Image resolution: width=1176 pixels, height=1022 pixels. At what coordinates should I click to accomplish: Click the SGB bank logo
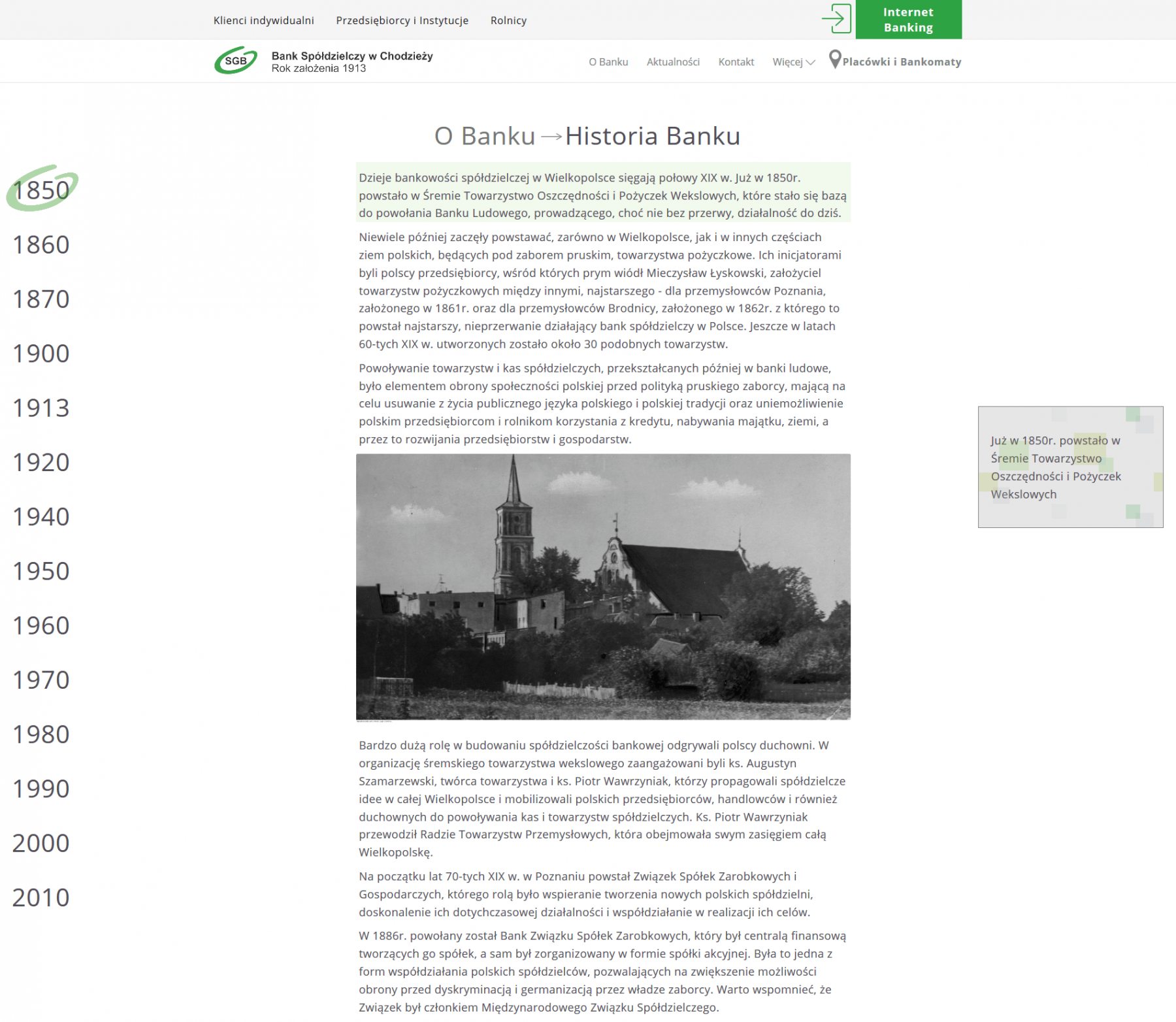coord(236,61)
